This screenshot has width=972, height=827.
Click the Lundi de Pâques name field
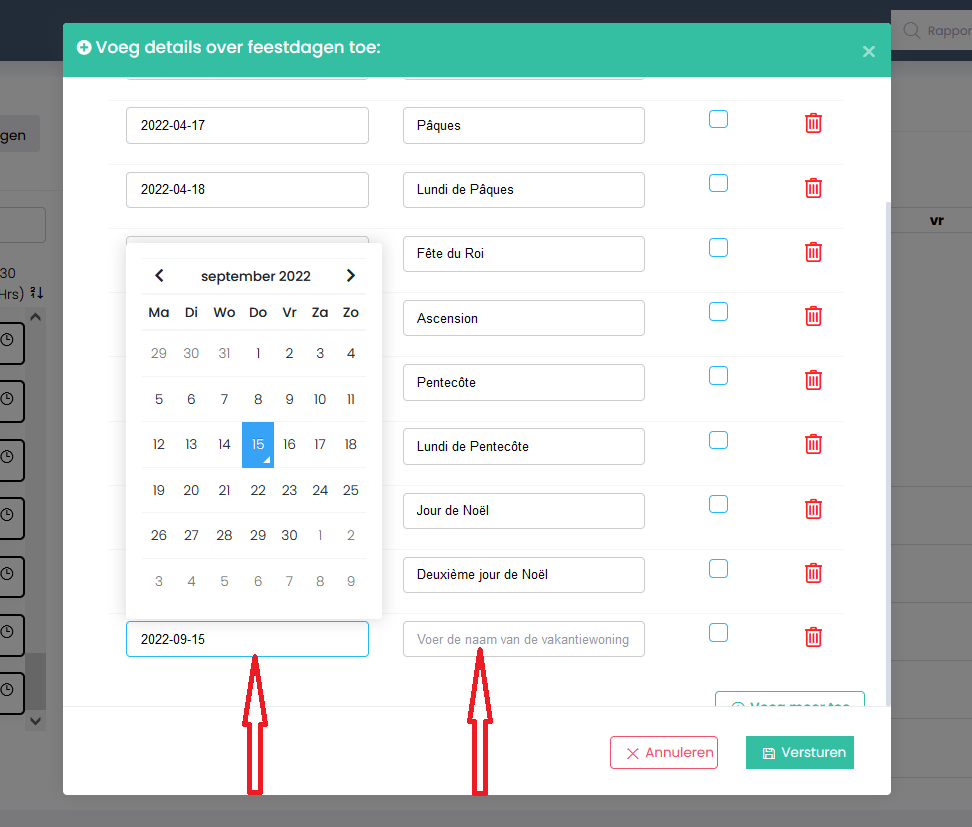tap(524, 190)
